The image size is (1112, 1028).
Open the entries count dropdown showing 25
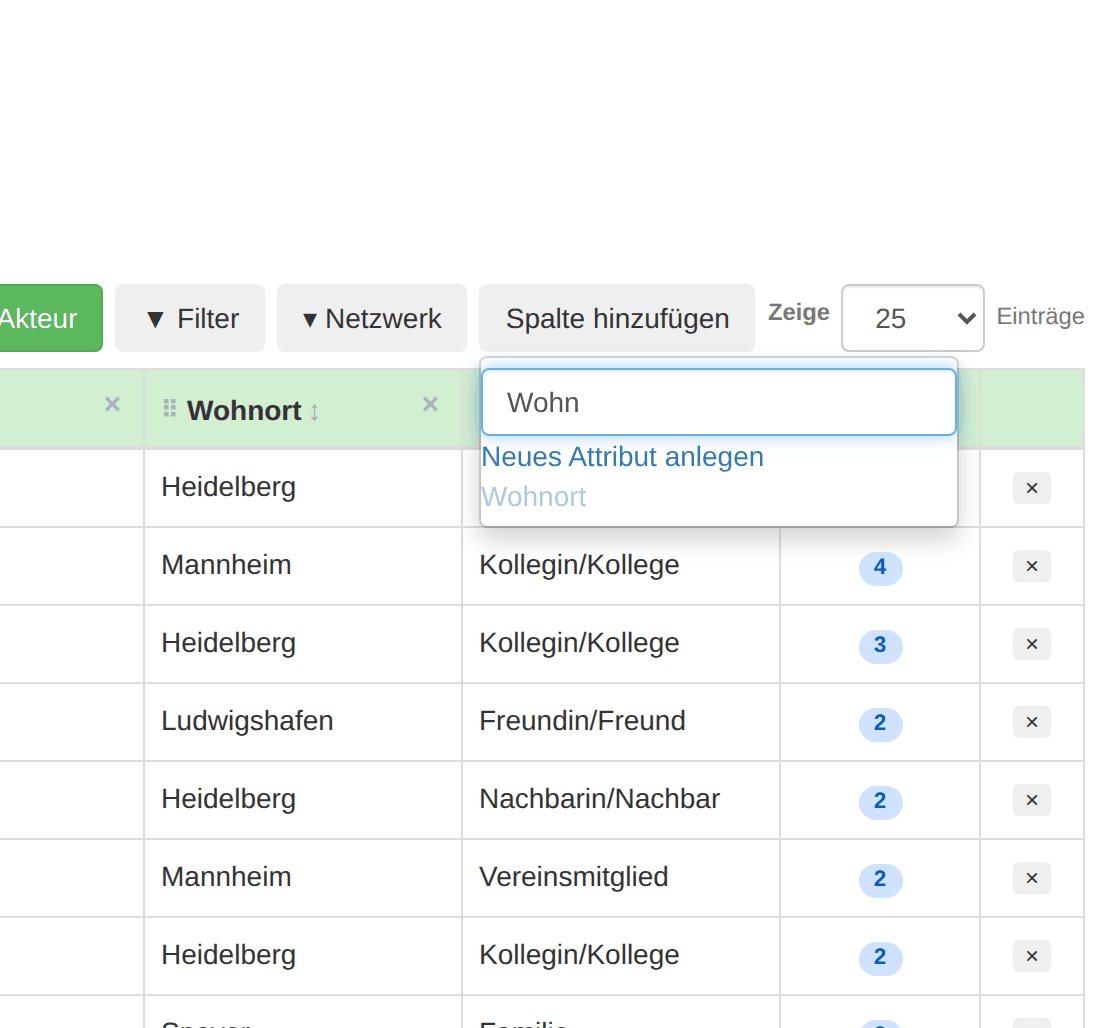tap(913, 318)
